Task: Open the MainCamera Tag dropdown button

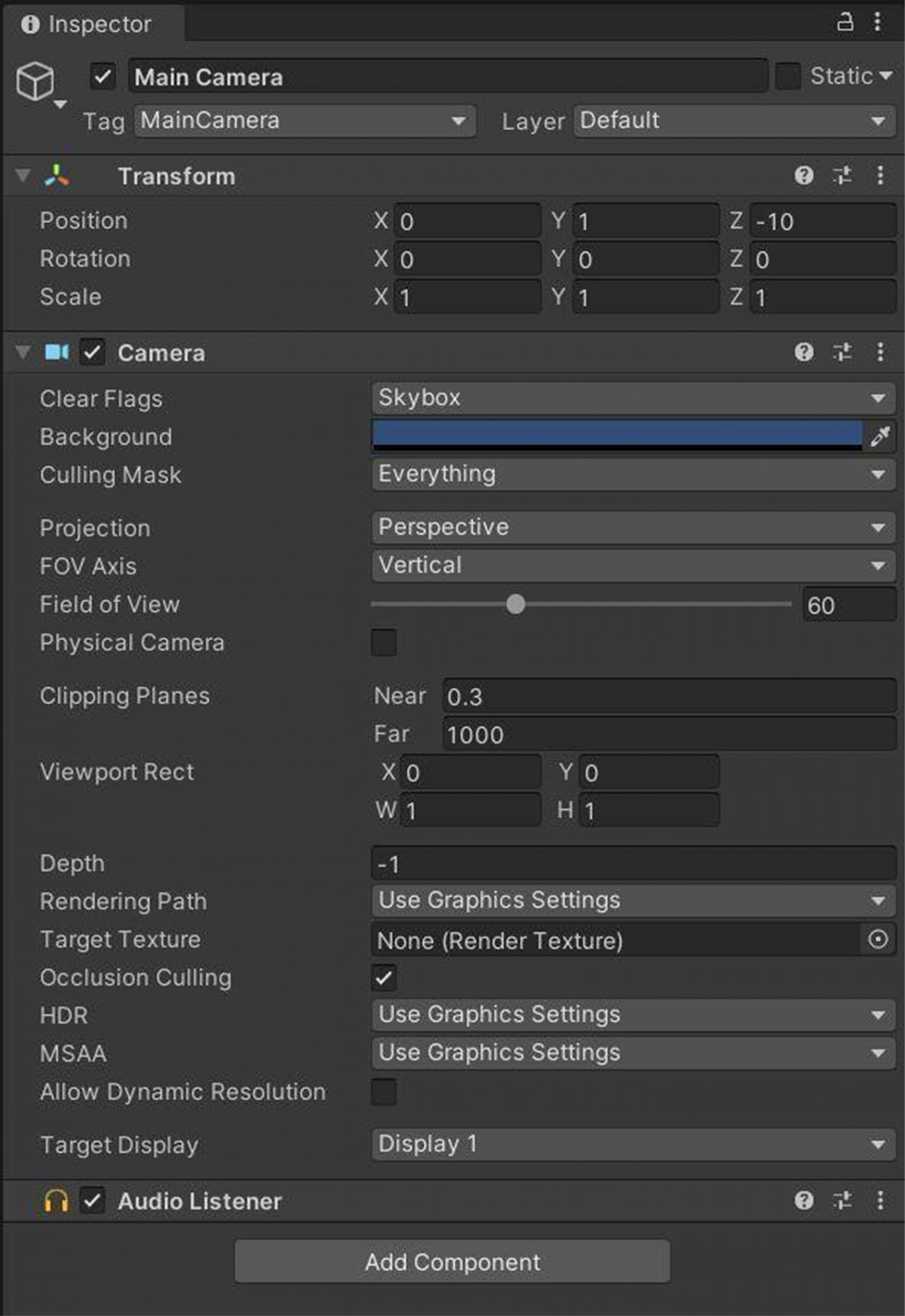Action: (x=305, y=121)
